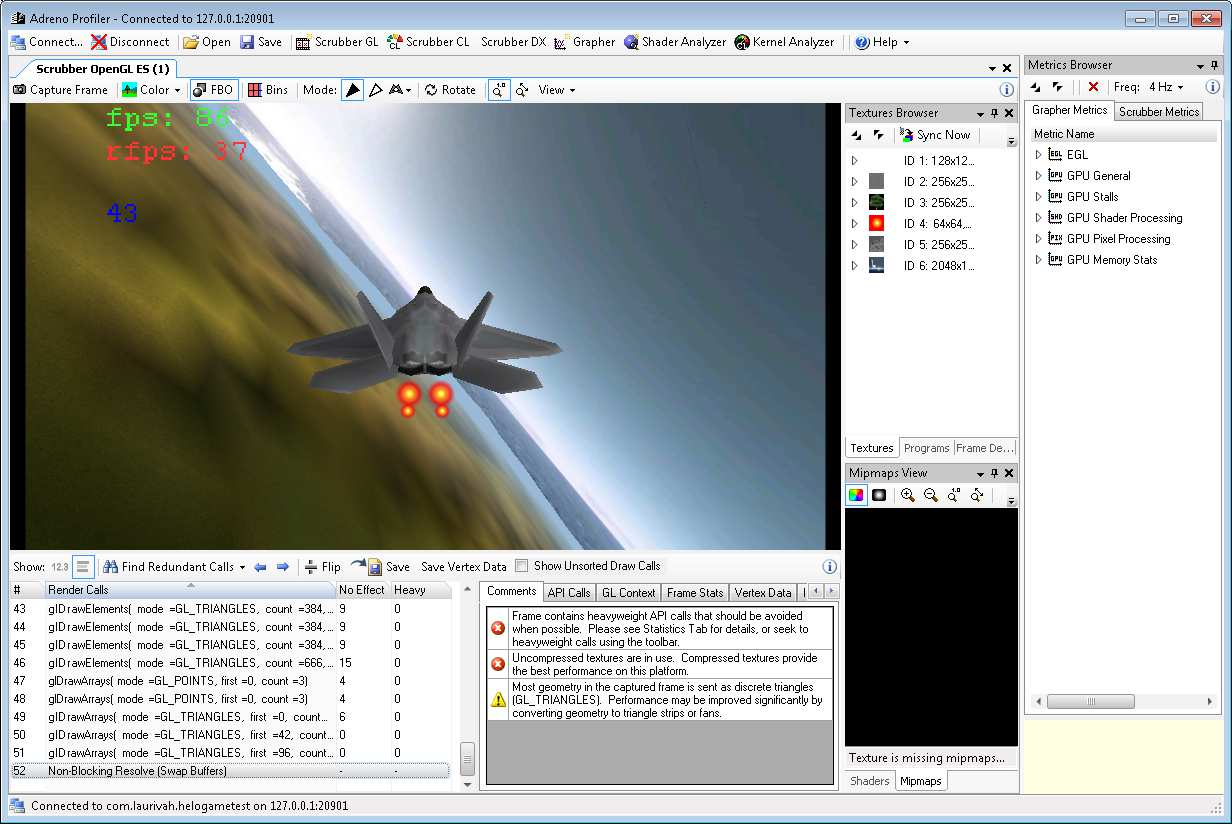
Task: Collapse all in Textures Browser toolbar
Action: 879,135
